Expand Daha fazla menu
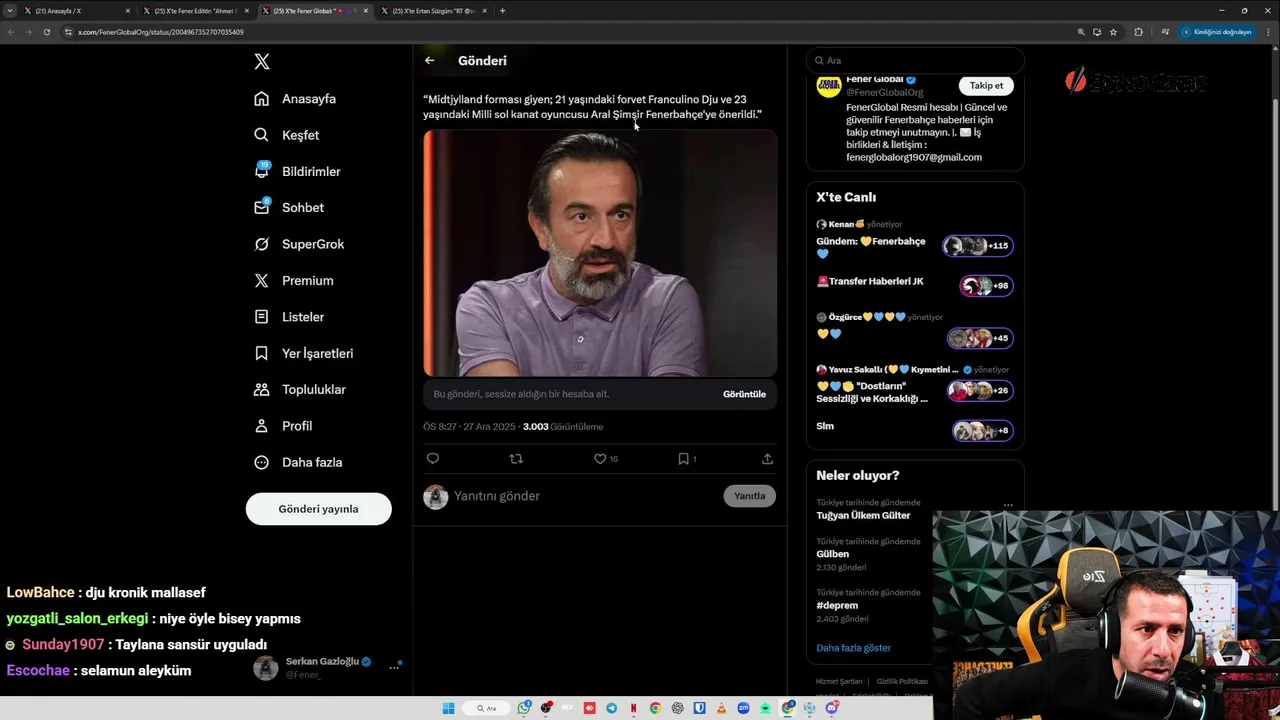 pos(298,462)
